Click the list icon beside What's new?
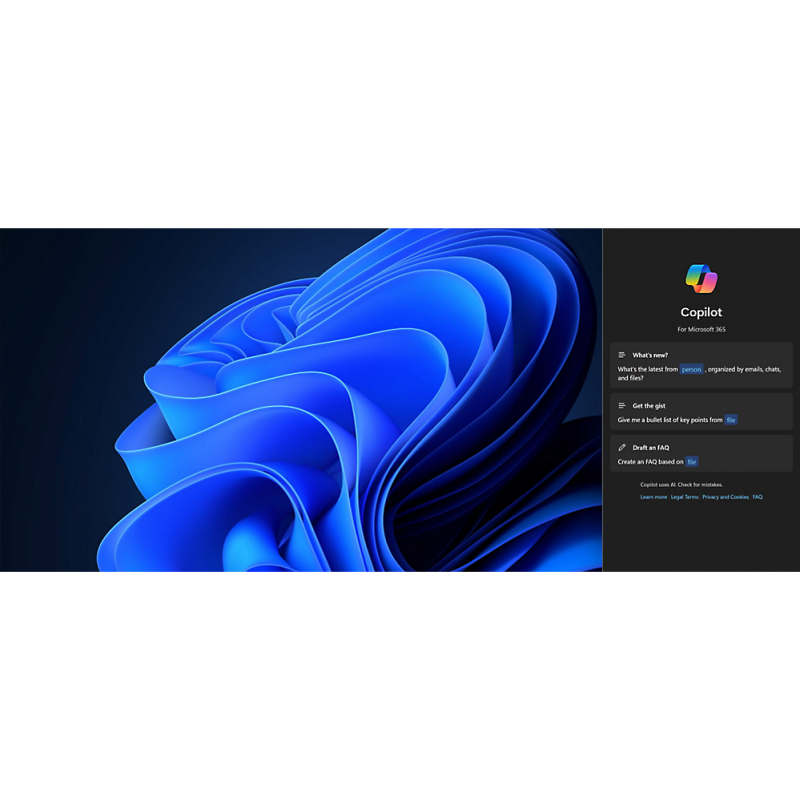800x800 pixels. [x=622, y=355]
